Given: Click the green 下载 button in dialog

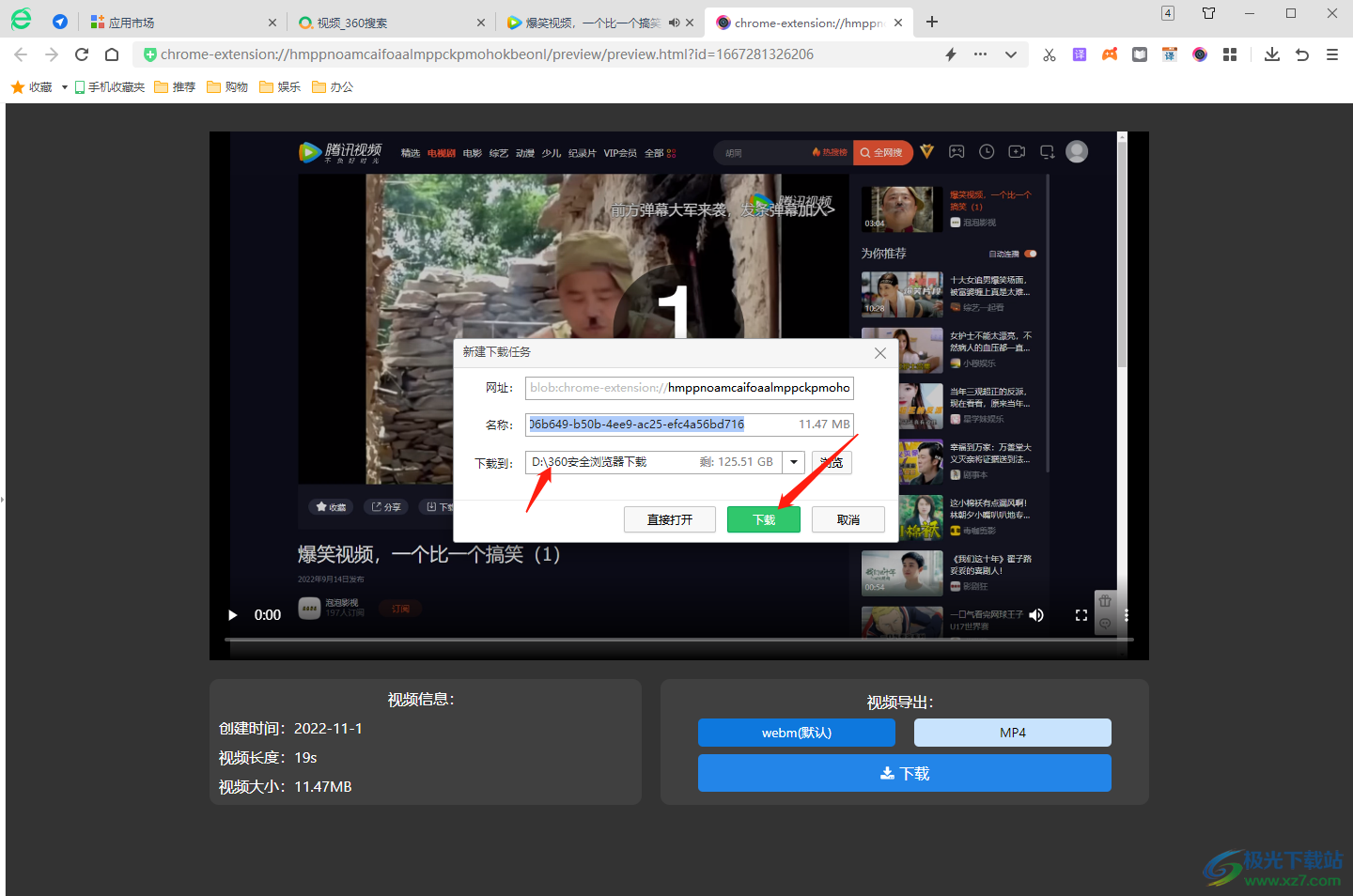Looking at the screenshot, I should tap(764, 519).
